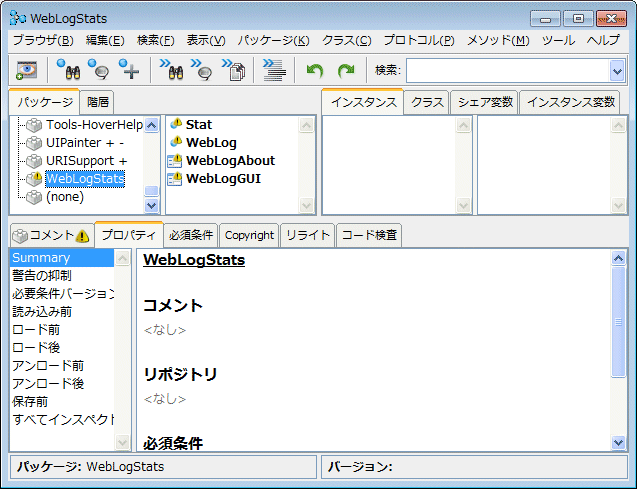
Task: Open the メソッド(M) menu
Action: (498, 40)
